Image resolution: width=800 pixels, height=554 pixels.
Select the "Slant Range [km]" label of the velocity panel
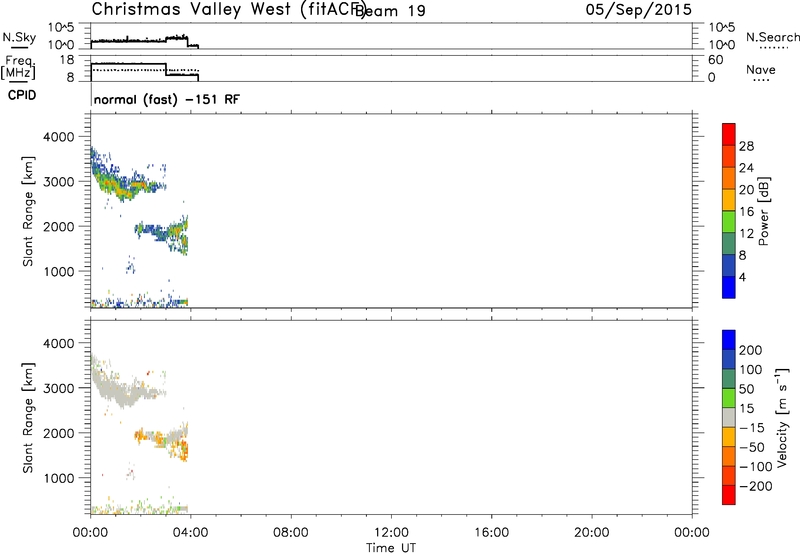[28, 418]
